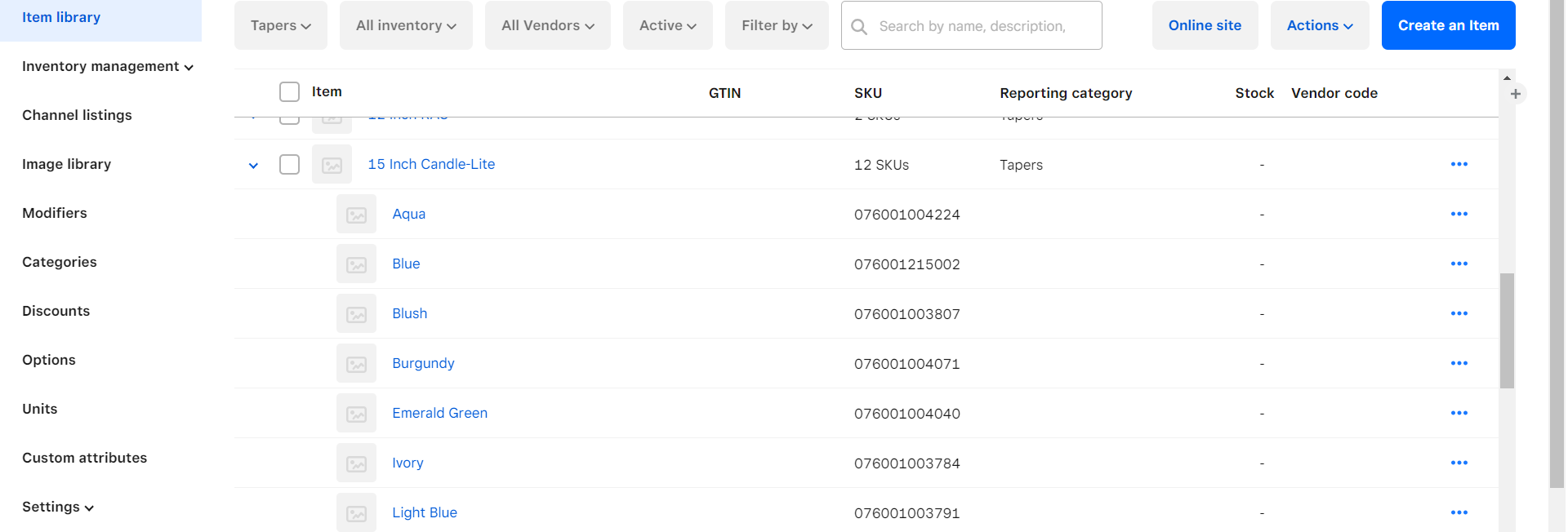Open the All inventory dropdown
The image size is (1568, 532).
(406, 25)
